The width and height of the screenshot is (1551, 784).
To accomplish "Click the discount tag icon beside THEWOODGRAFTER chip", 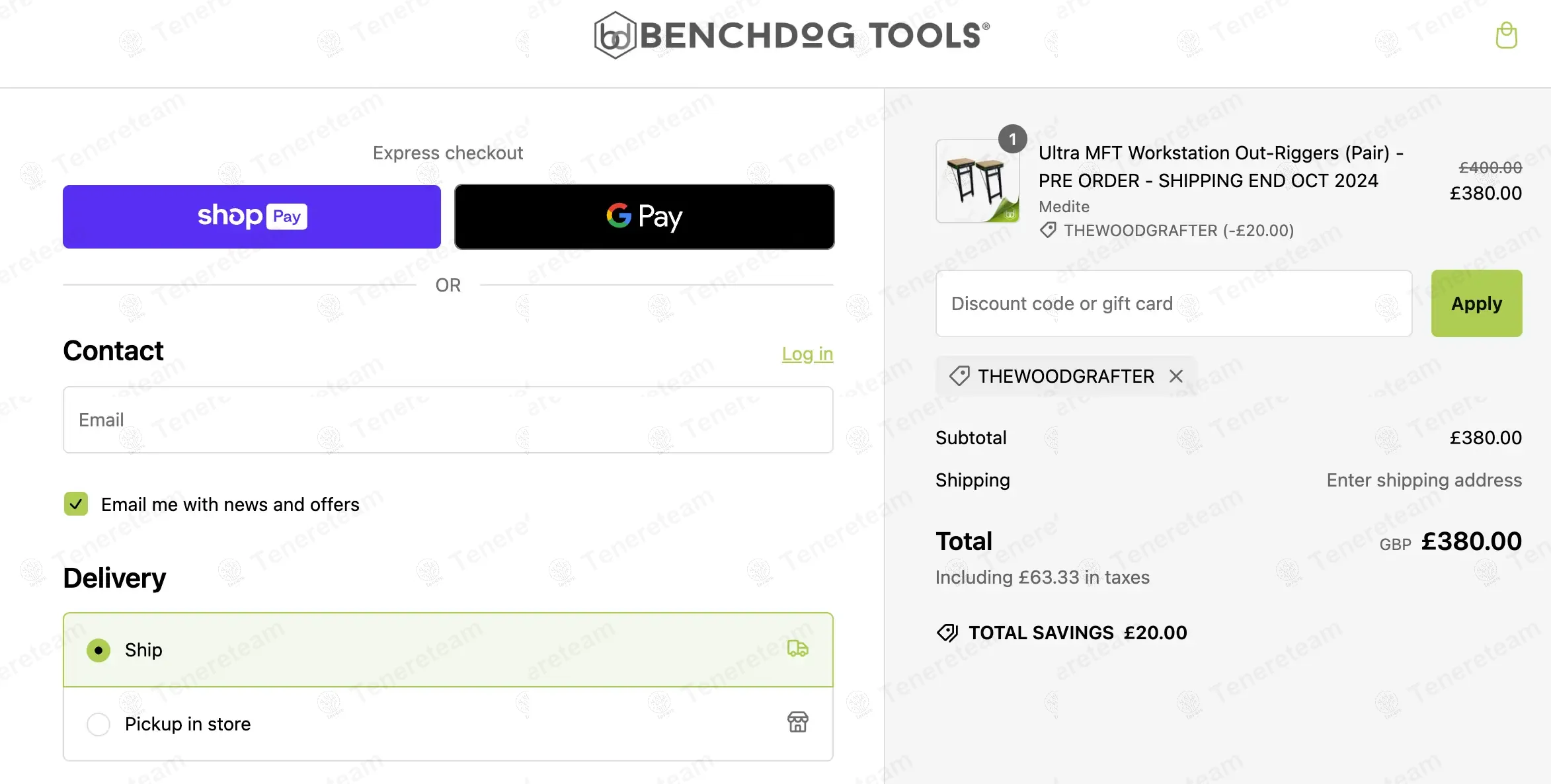I will click(959, 376).
